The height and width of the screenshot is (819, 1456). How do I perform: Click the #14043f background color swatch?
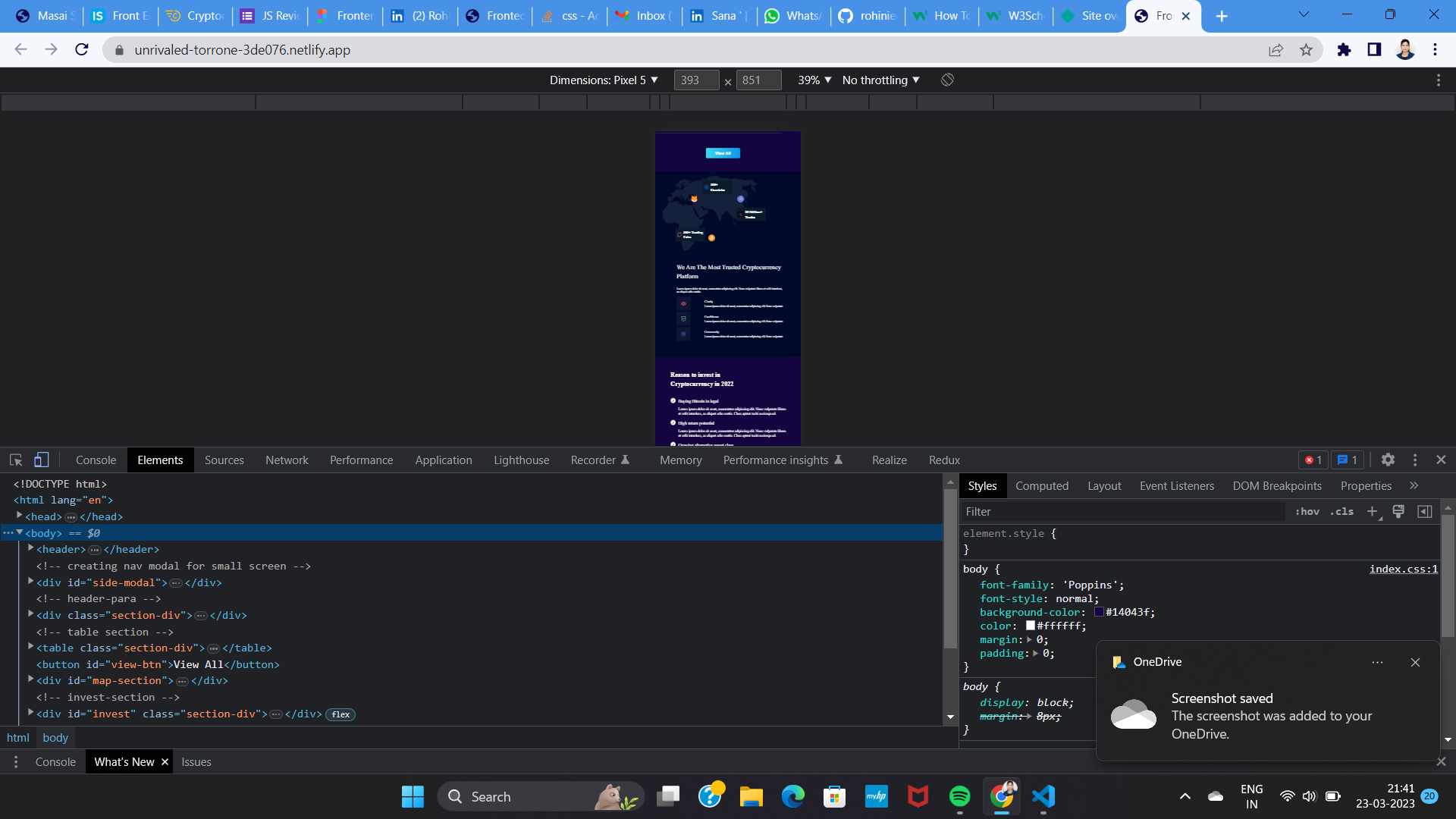point(1099,613)
